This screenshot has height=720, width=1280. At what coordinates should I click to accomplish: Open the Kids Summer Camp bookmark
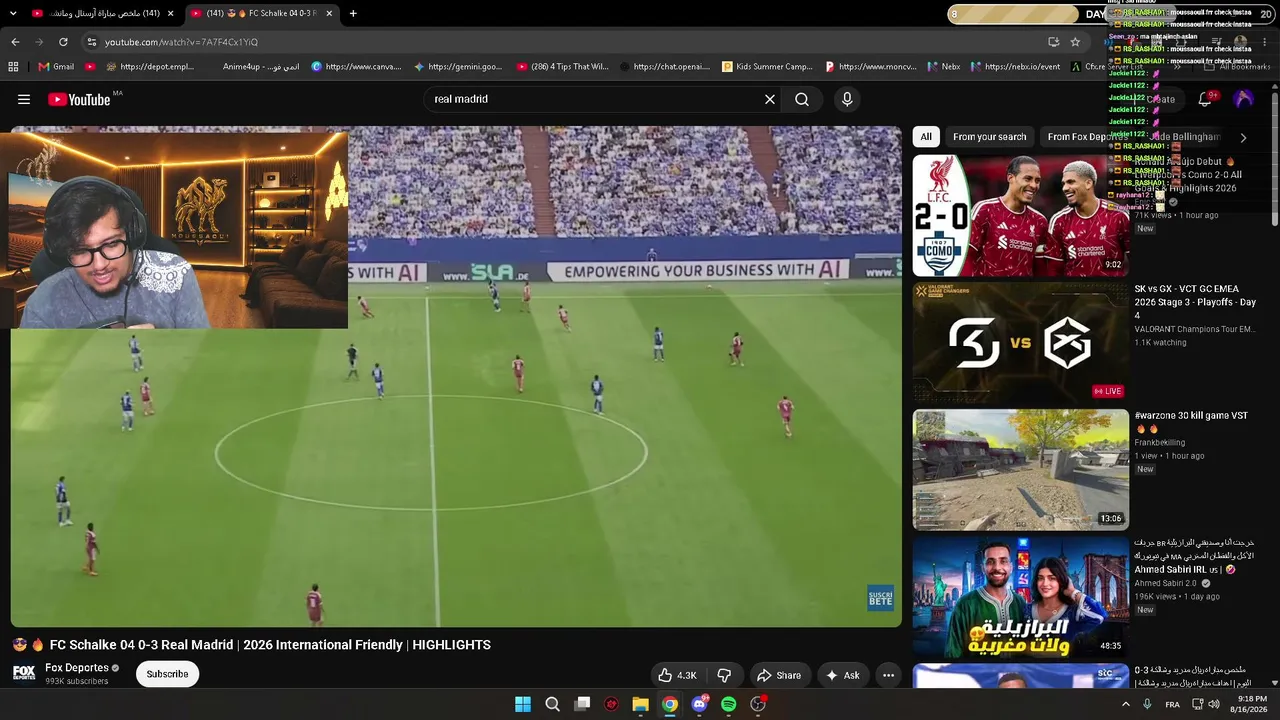(767, 67)
